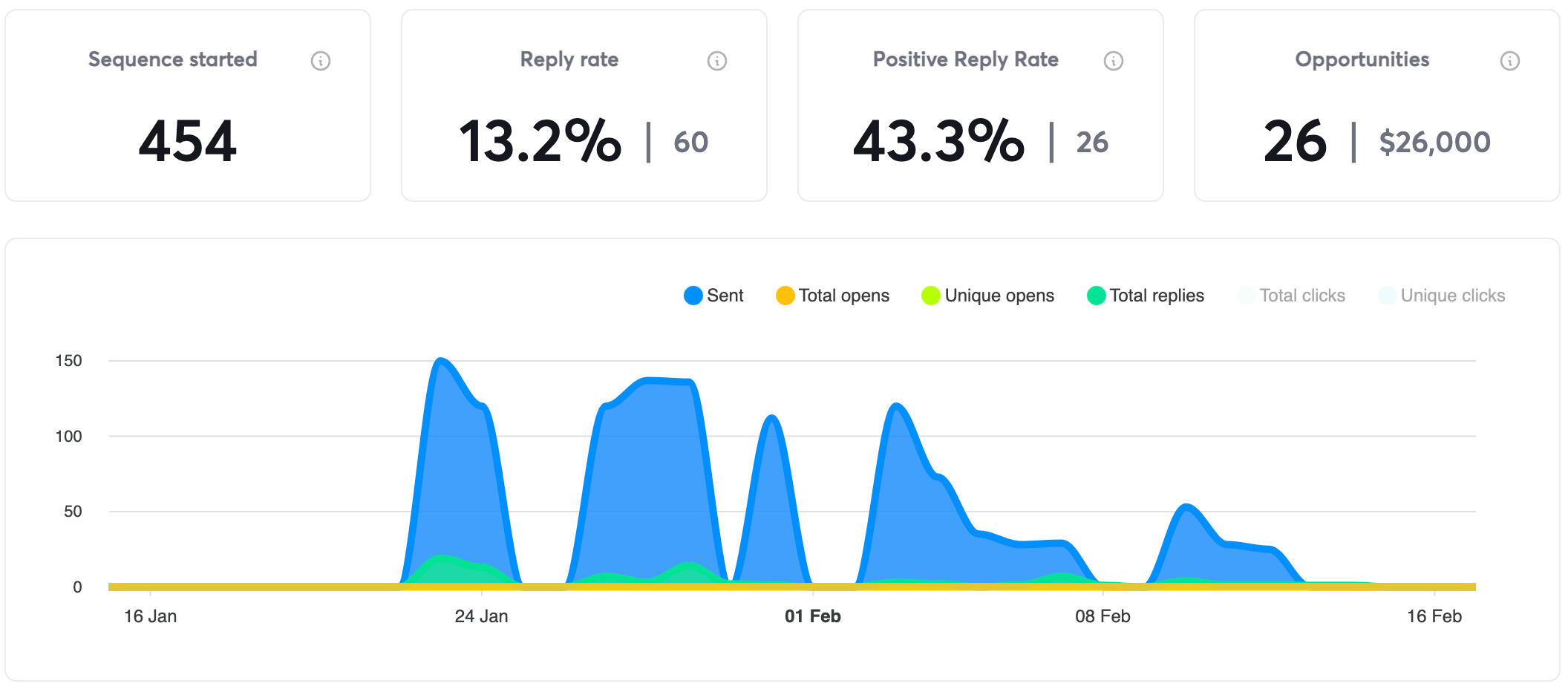Toggle the Total replies legend item
This screenshot has width=1568, height=695.
click(x=1146, y=296)
